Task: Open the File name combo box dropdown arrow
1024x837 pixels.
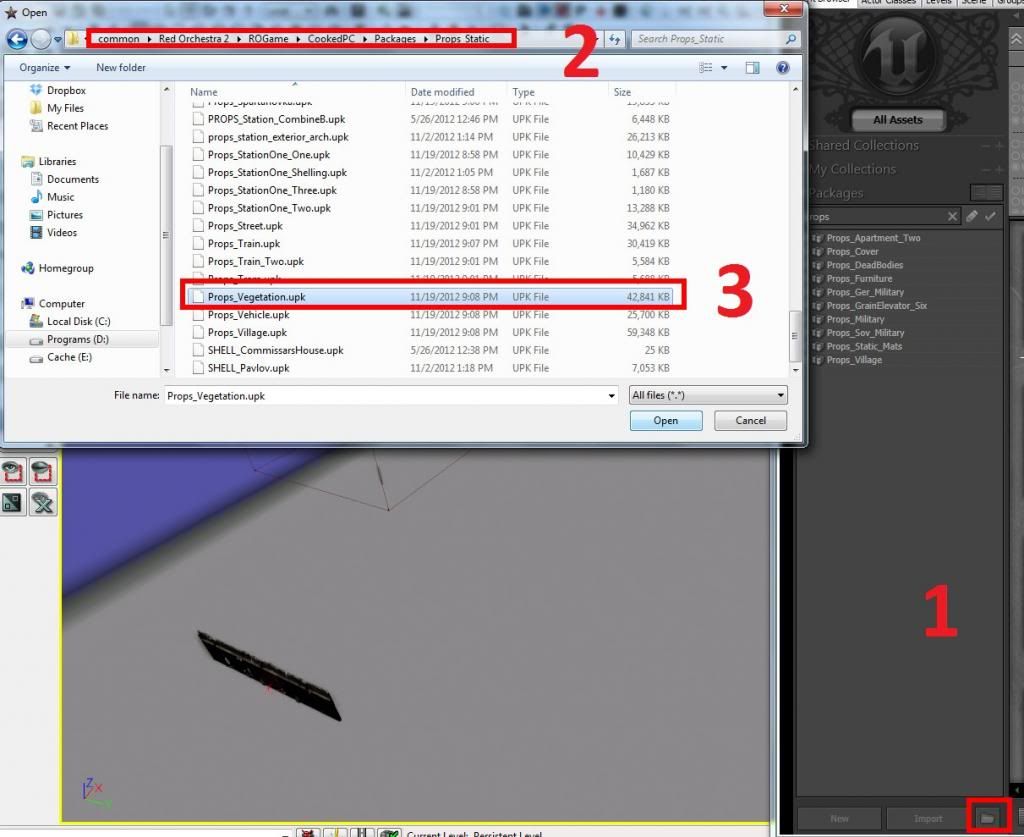Action: [x=611, y=396]
